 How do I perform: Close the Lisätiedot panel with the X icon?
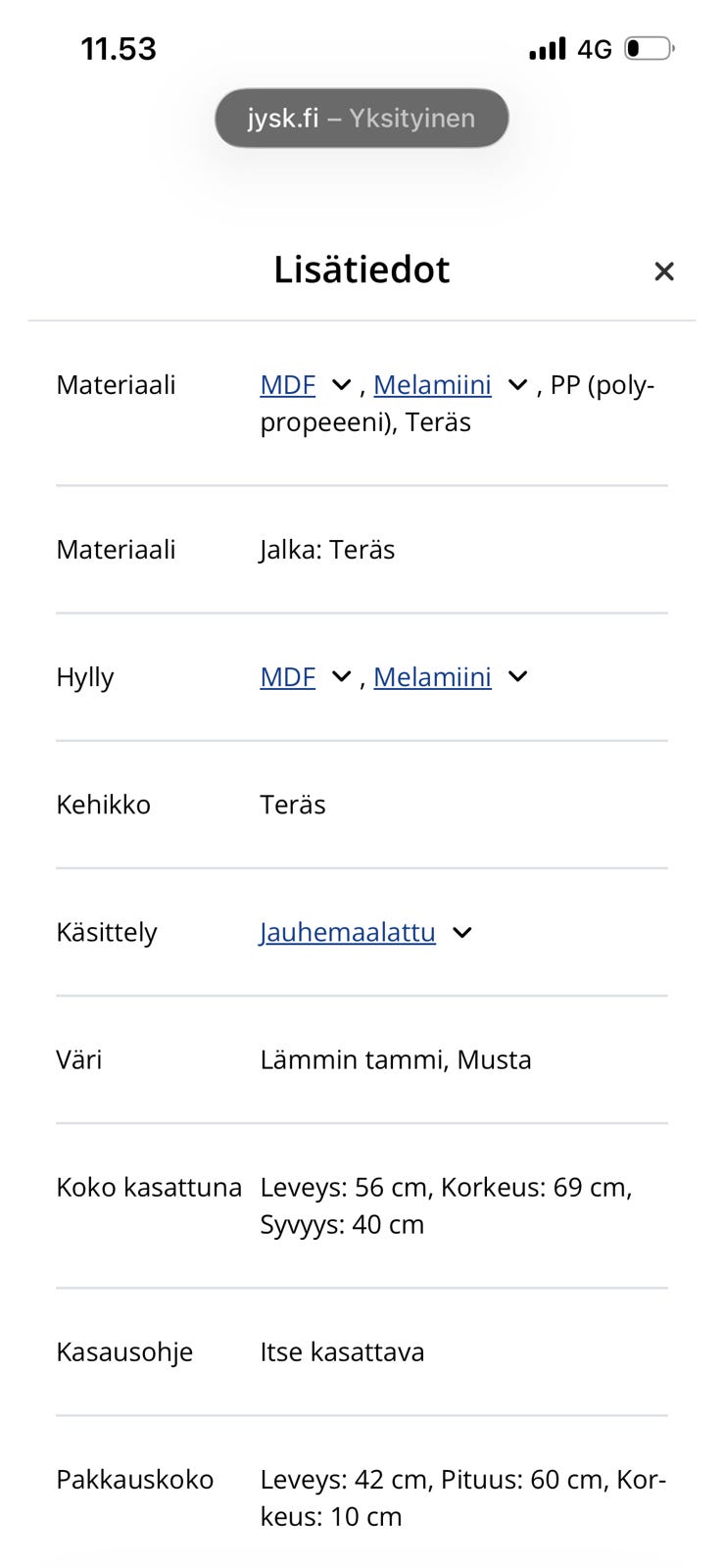click(x=664, y=271)
